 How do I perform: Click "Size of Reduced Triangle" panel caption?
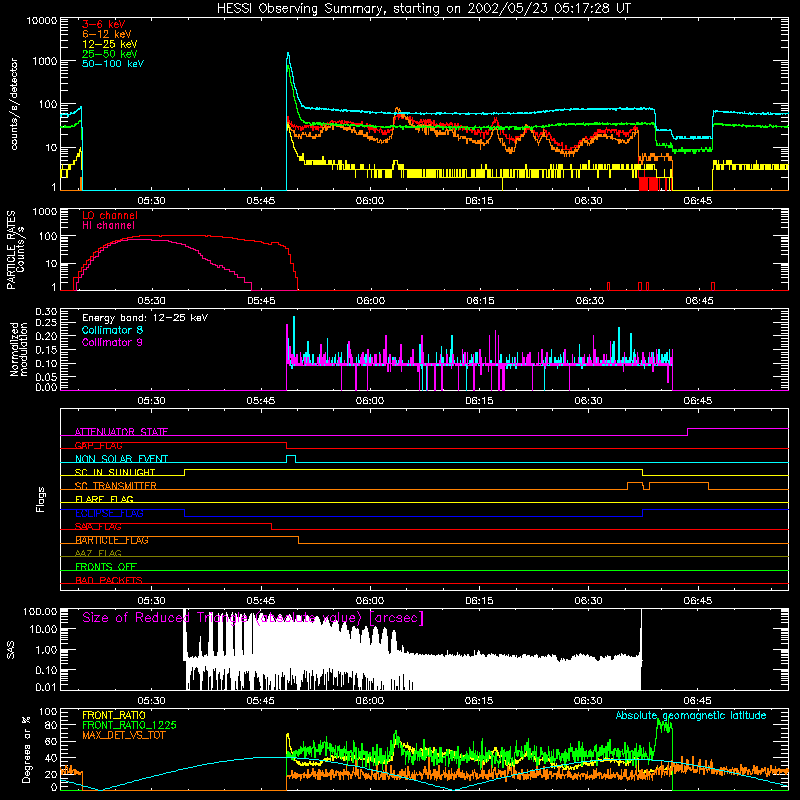pyautogui.click(x=253, y=618)
